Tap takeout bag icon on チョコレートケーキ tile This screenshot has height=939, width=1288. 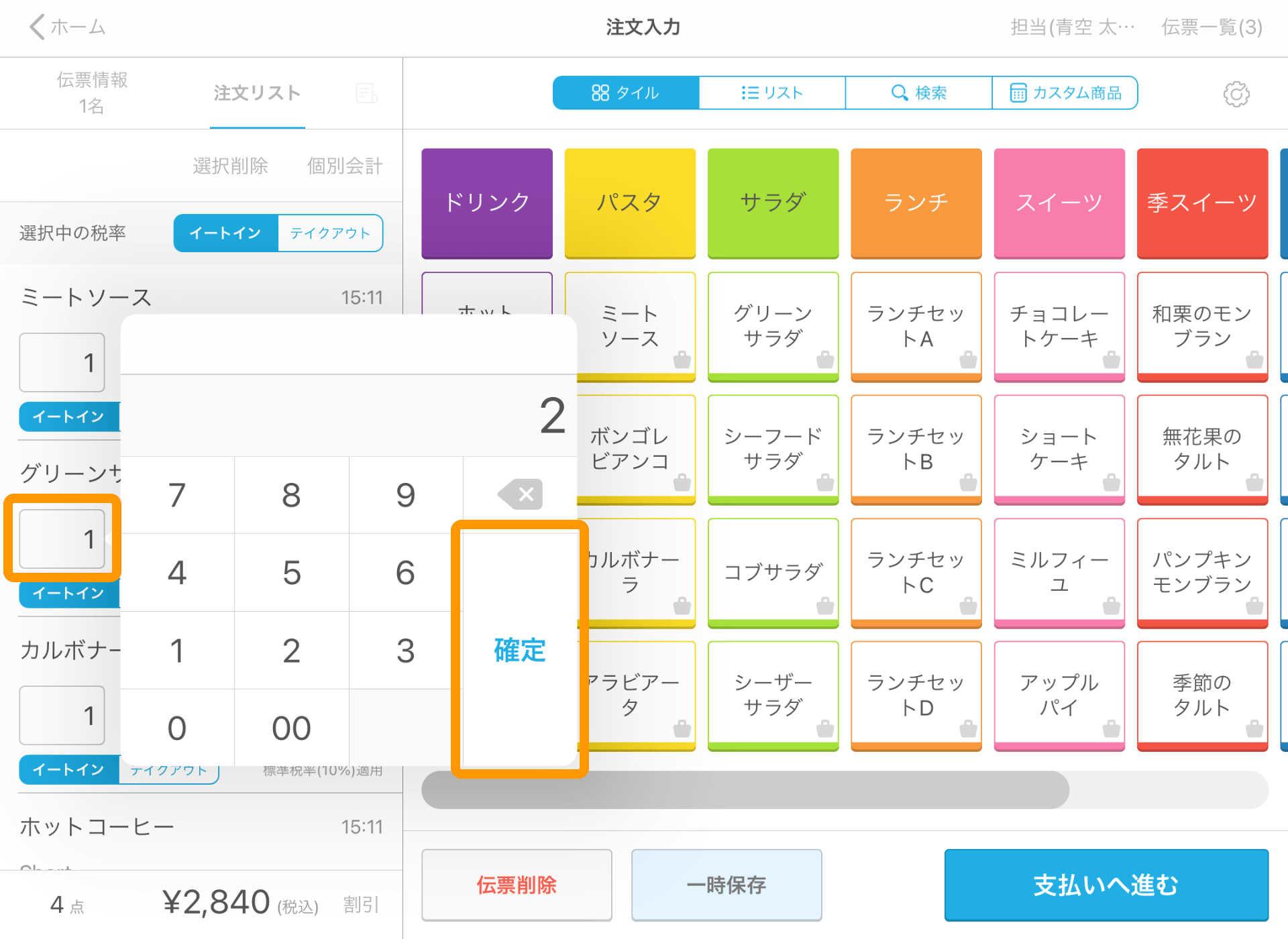click(x=1112, y=360)
